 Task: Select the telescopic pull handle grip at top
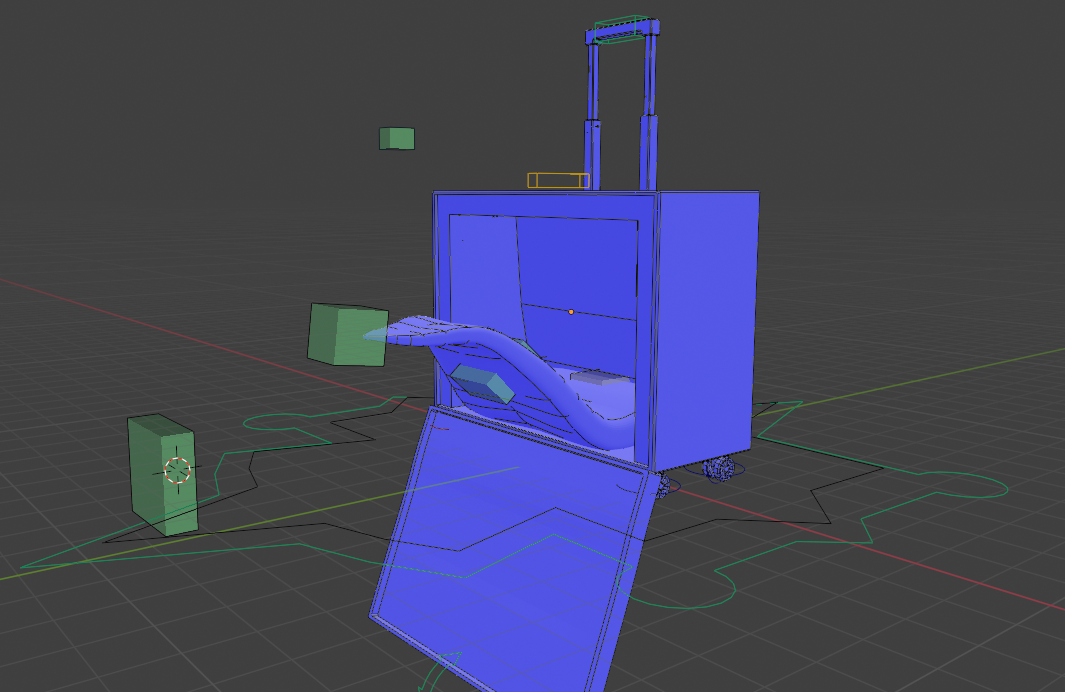[x=622, y=30]
